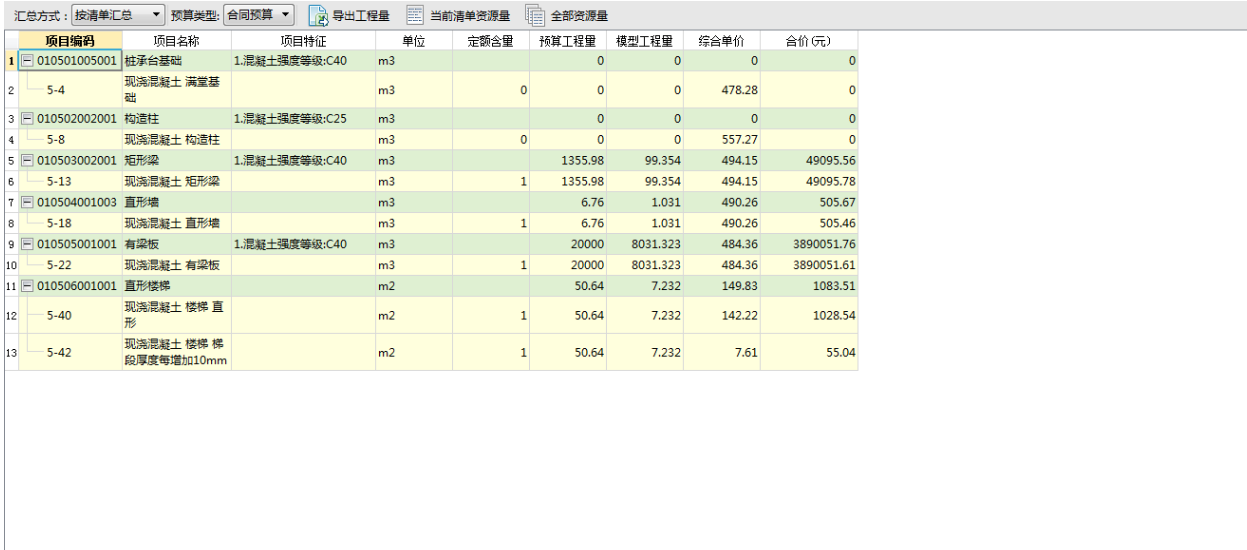Screen dimensions: 1247x550
Task: Select the 5-42 sub-item row
Action: tap(430, 352)
